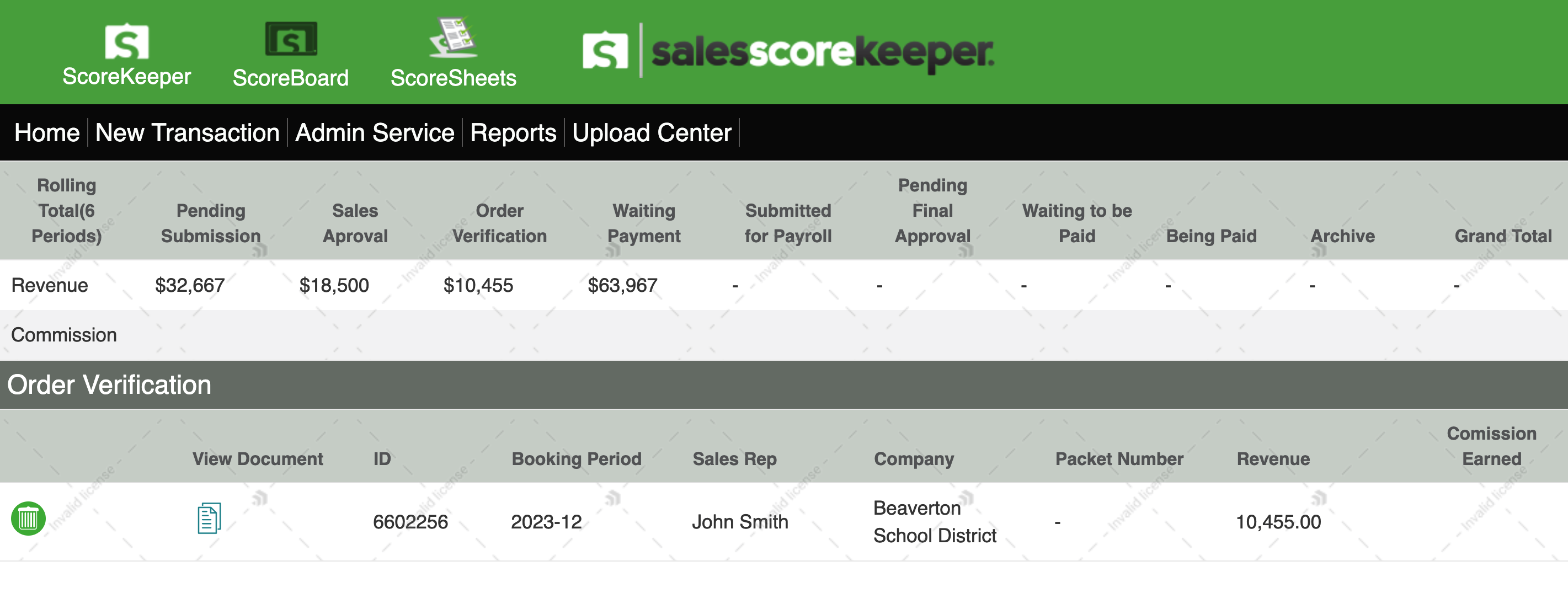Click Beaverton School District company cell

tap(935, 522)
